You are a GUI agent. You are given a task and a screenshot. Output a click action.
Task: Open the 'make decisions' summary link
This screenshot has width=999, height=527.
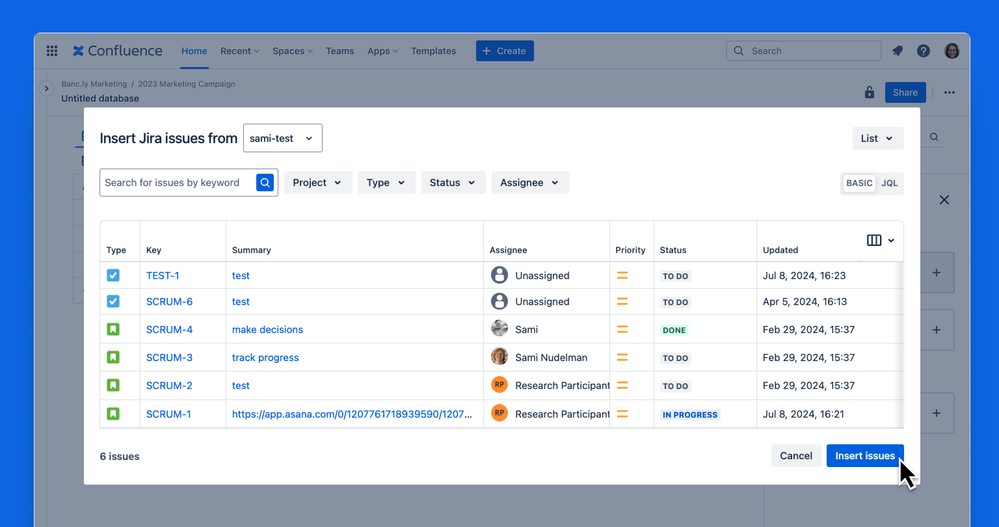point(268,329)
